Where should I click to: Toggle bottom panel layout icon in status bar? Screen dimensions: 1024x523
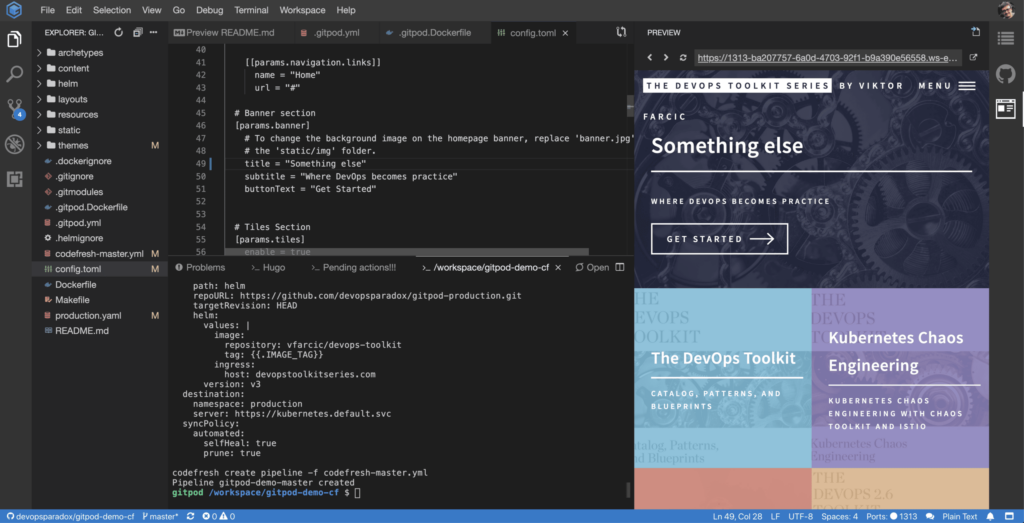(x=1010, y=516)
